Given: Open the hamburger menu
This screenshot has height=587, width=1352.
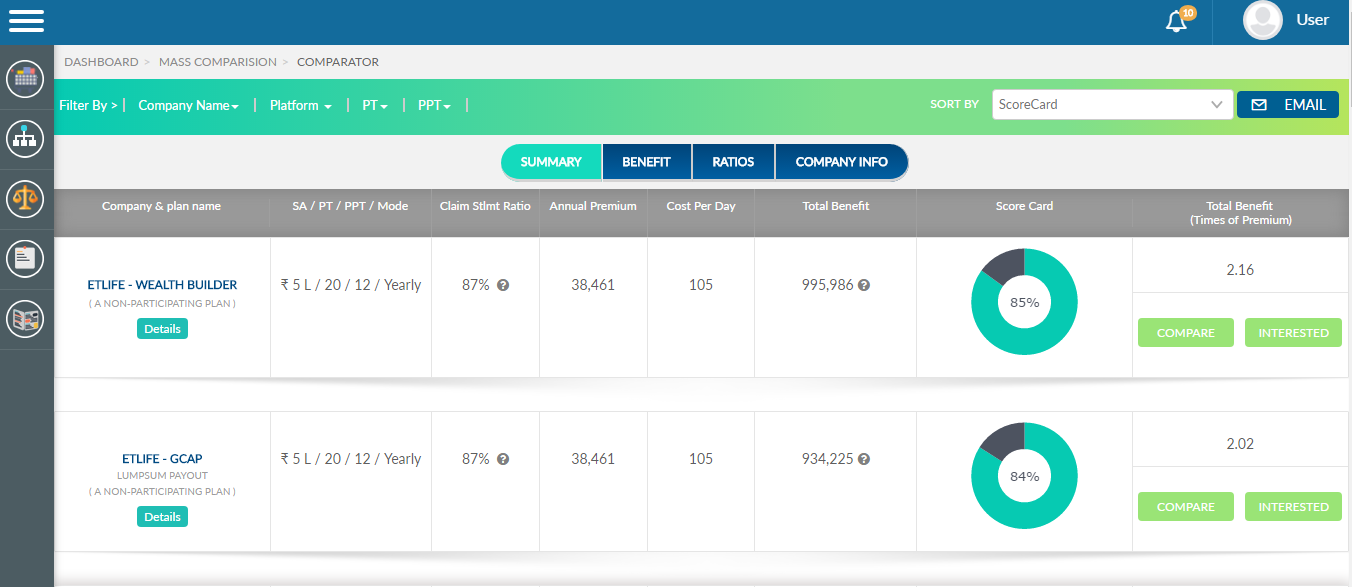Looking at the screenshot, I should (26, 21).
